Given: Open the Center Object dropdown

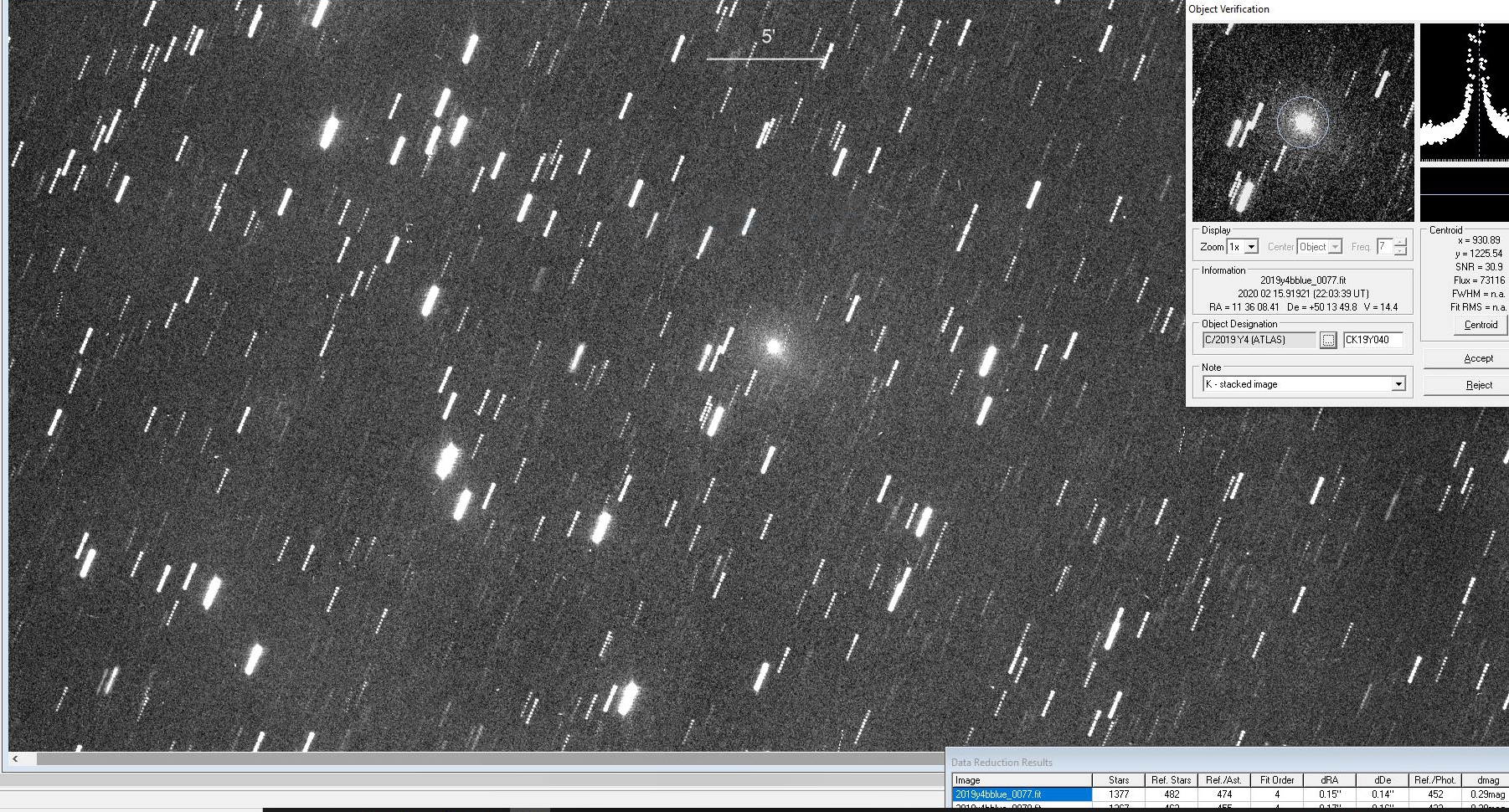Looking at the screenshot, I should tap(1336, 247).
